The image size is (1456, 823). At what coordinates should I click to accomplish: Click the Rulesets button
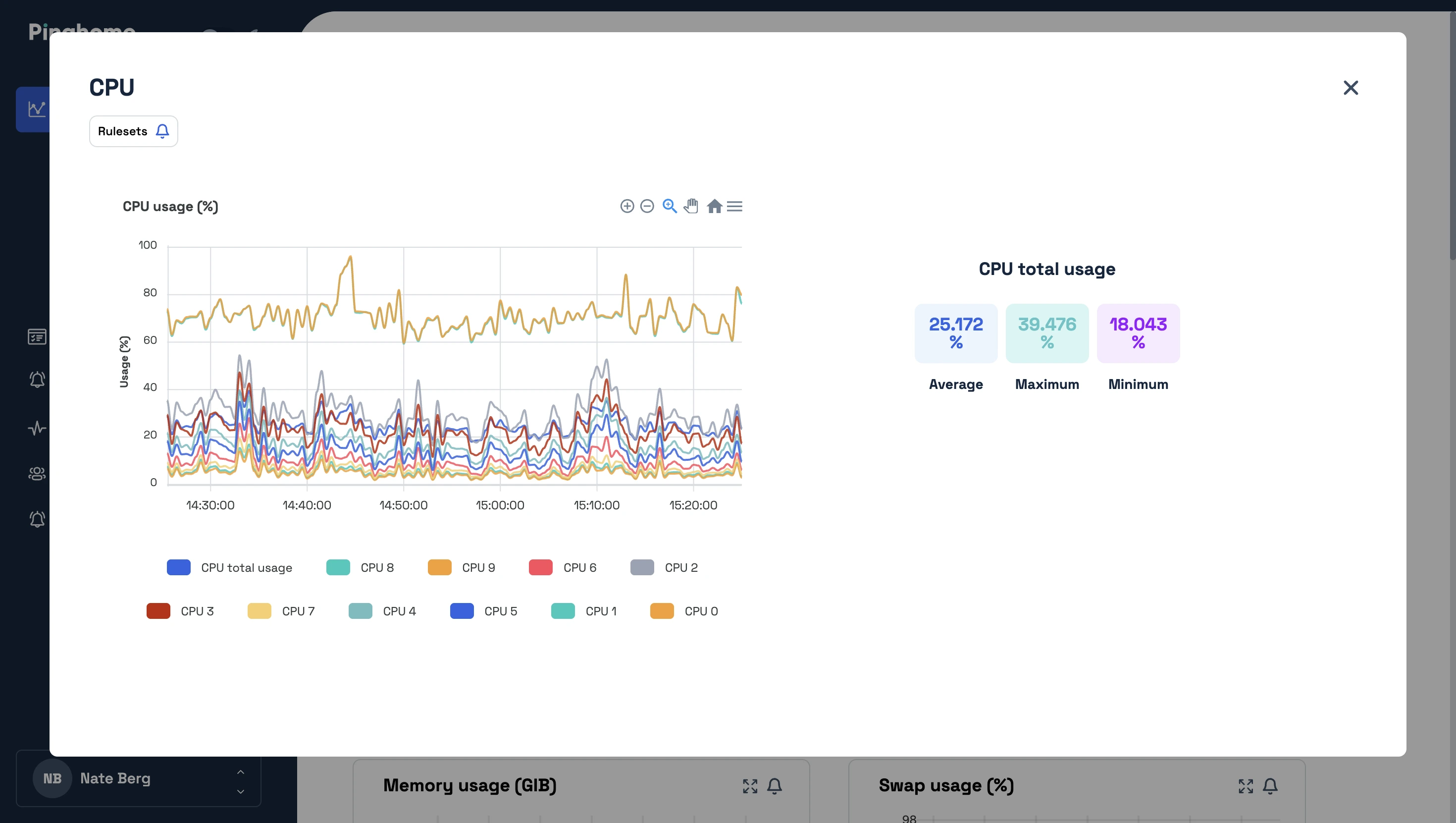tap(133, 131)
